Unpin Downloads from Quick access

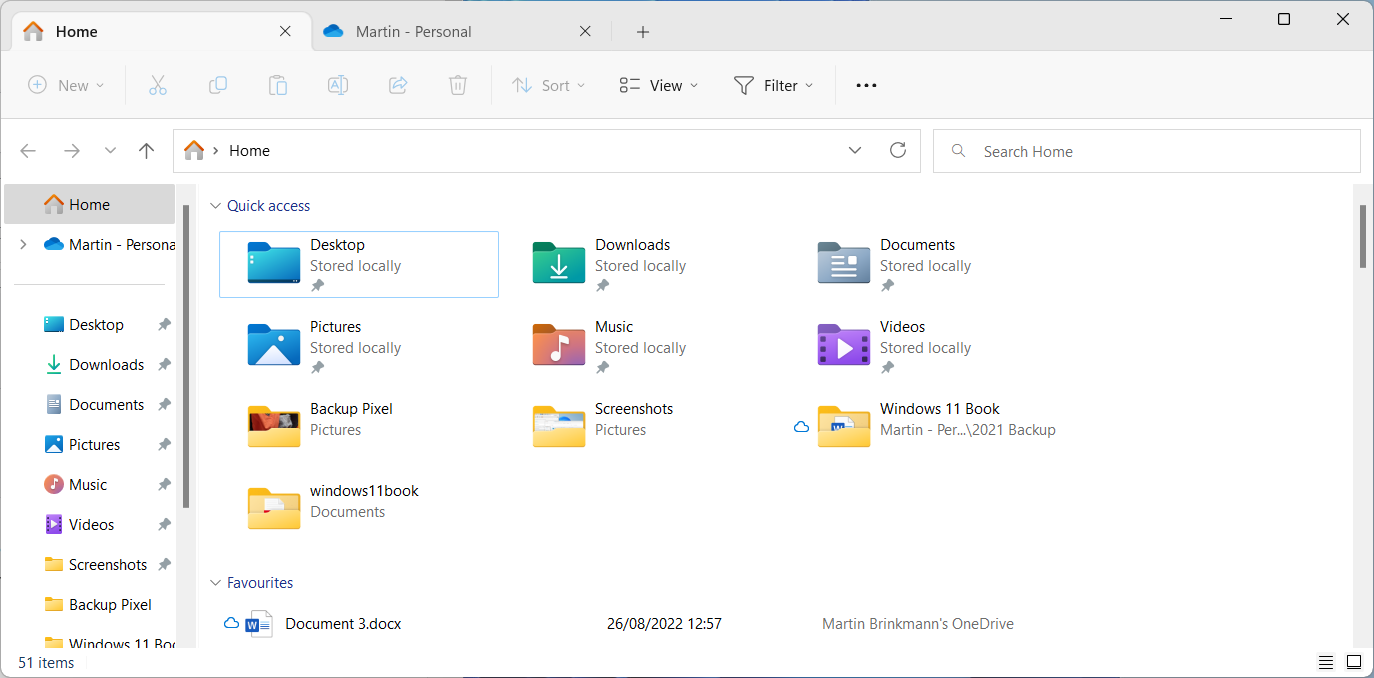click(x=603, y=285)
